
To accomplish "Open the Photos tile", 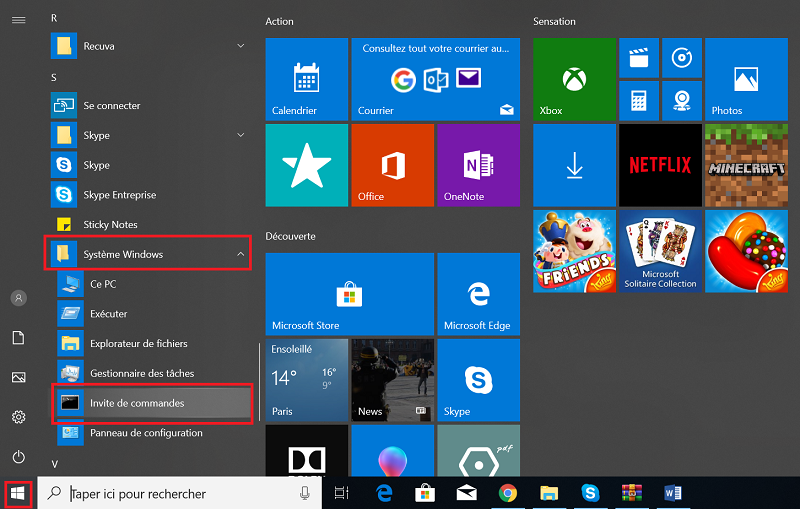I will tap(746, 79).
